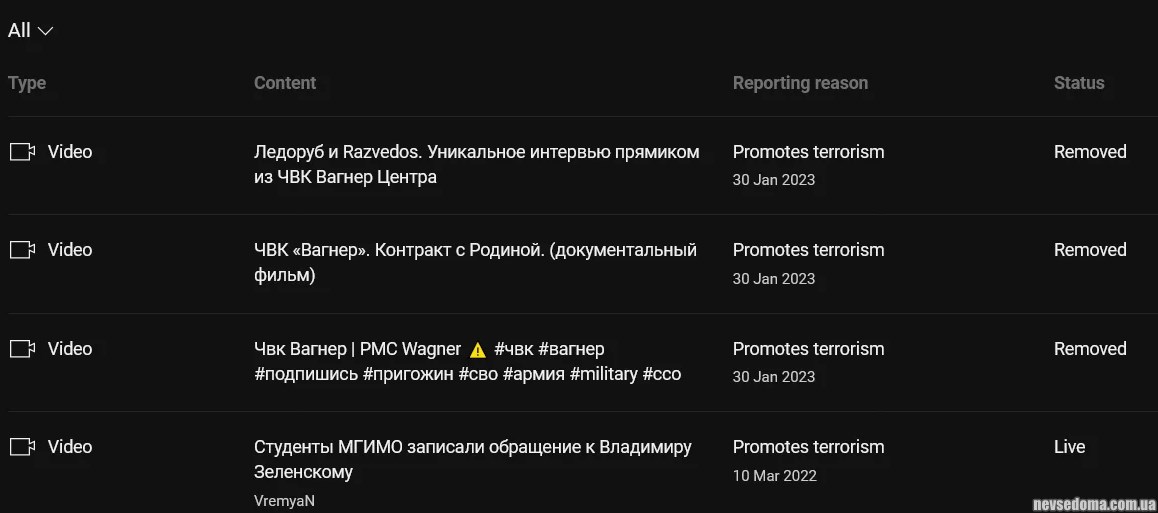Sort by the Type column header
This screenshot has height=513, width=1158.
tap(27, 83)
